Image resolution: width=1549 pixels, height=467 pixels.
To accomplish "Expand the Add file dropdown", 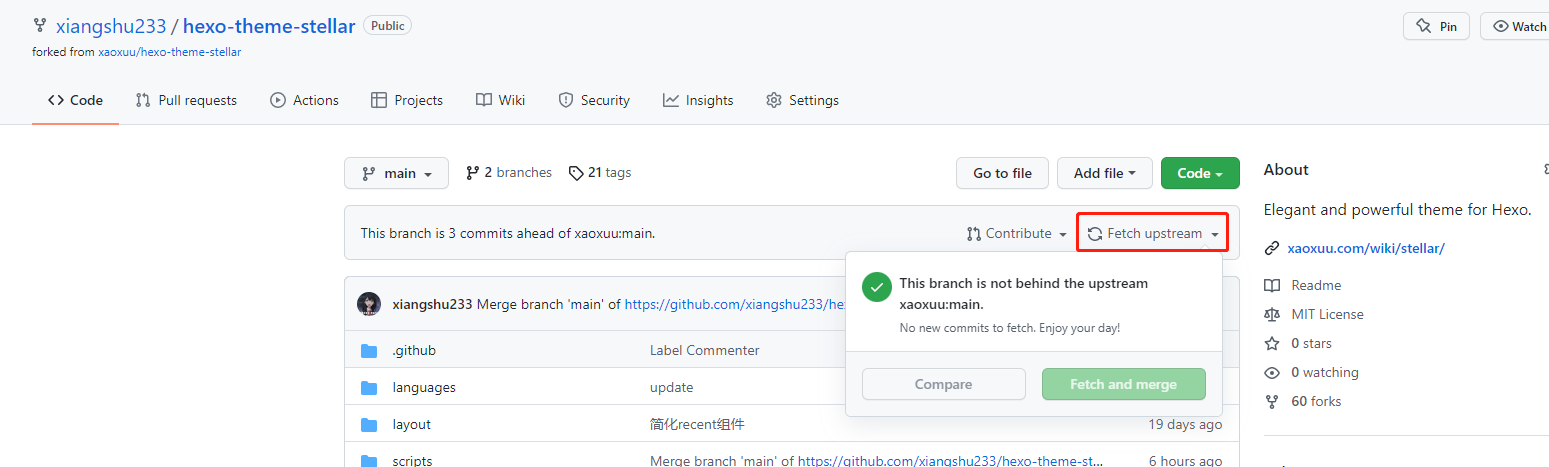I will [x=1105, y=173].
